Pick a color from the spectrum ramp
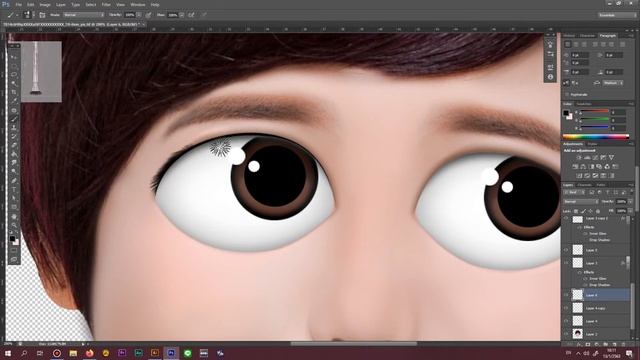 pyautogui.click(x=596, y=137)
